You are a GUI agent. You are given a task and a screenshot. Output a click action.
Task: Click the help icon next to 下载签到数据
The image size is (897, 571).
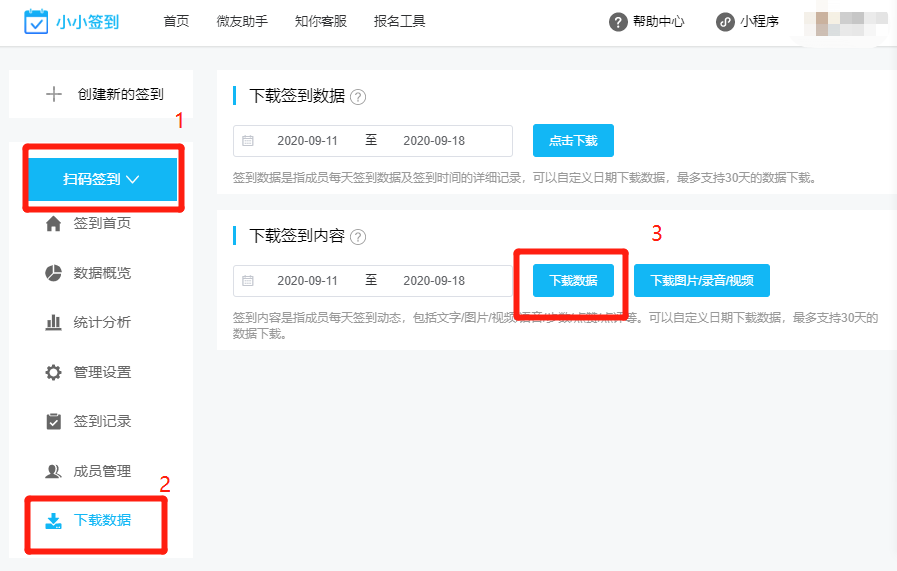pyautogui.click(x=358, y=97)
